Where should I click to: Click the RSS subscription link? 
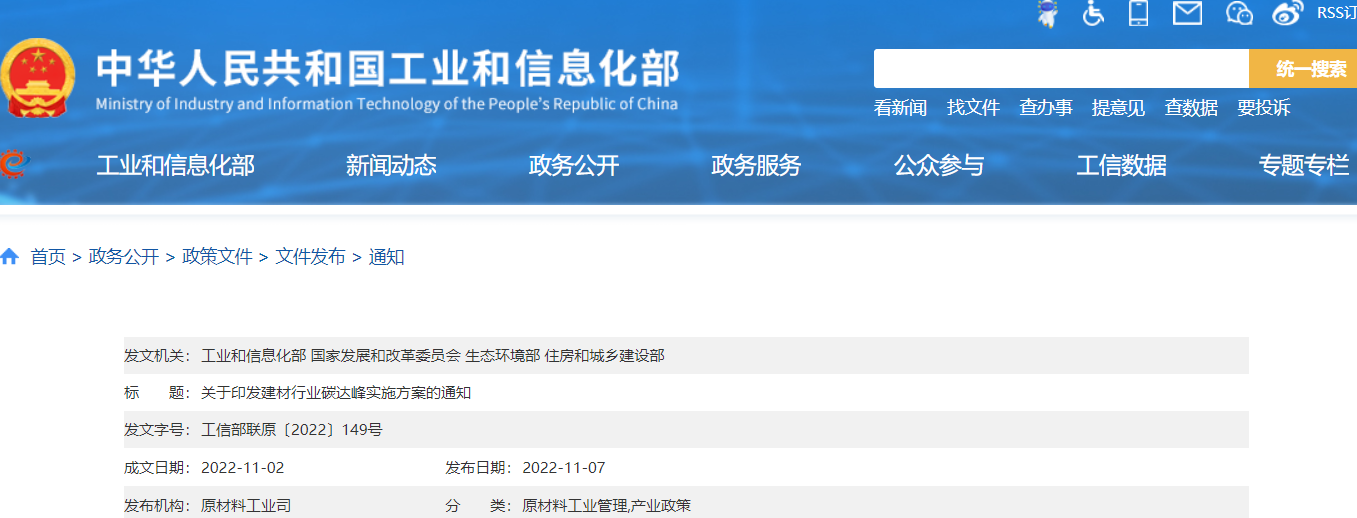(x=1336, y=13)
